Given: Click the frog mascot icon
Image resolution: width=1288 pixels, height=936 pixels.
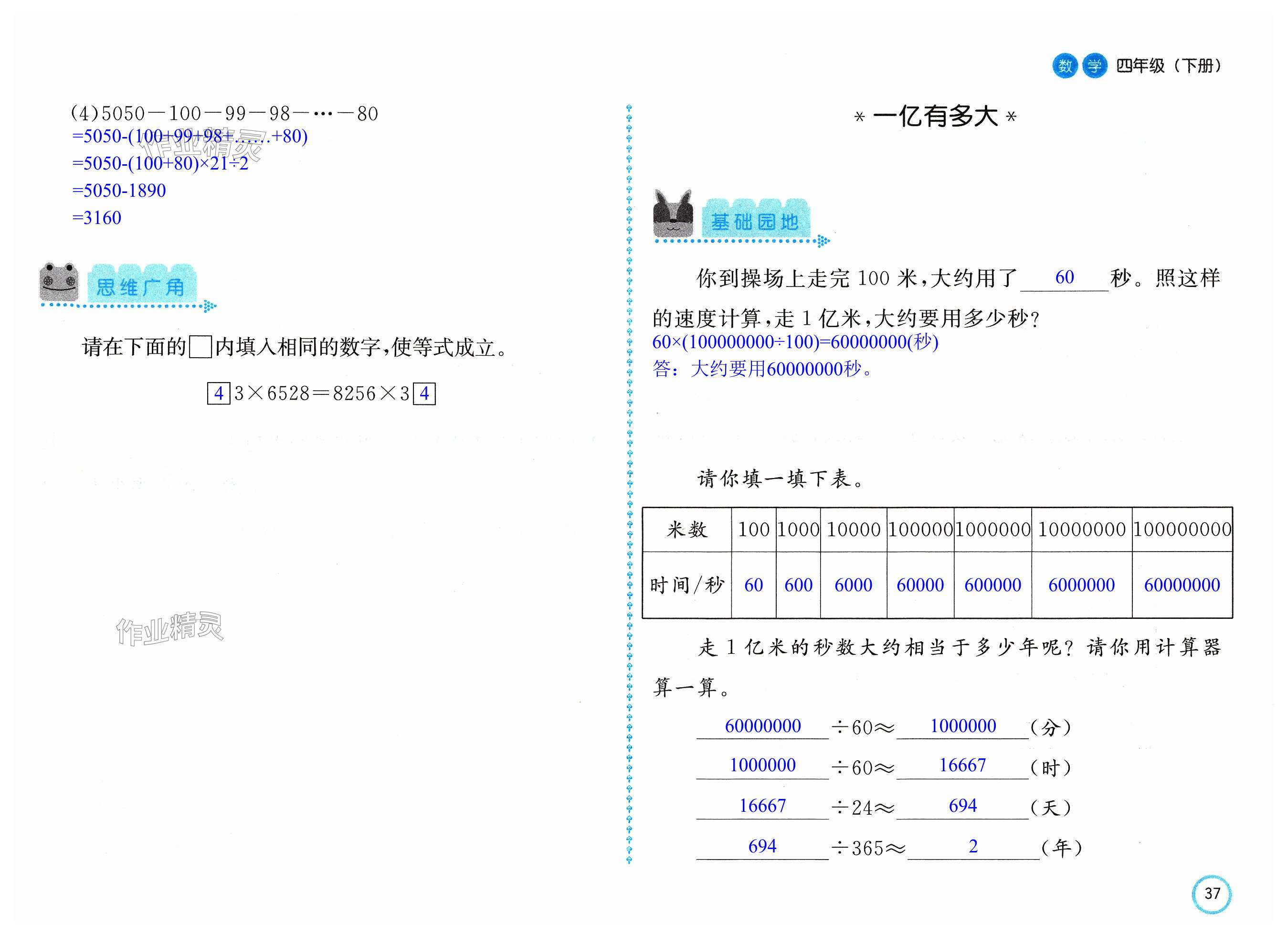Looking at the screenshot, I should pyautogui.click(x=59, y=282).
